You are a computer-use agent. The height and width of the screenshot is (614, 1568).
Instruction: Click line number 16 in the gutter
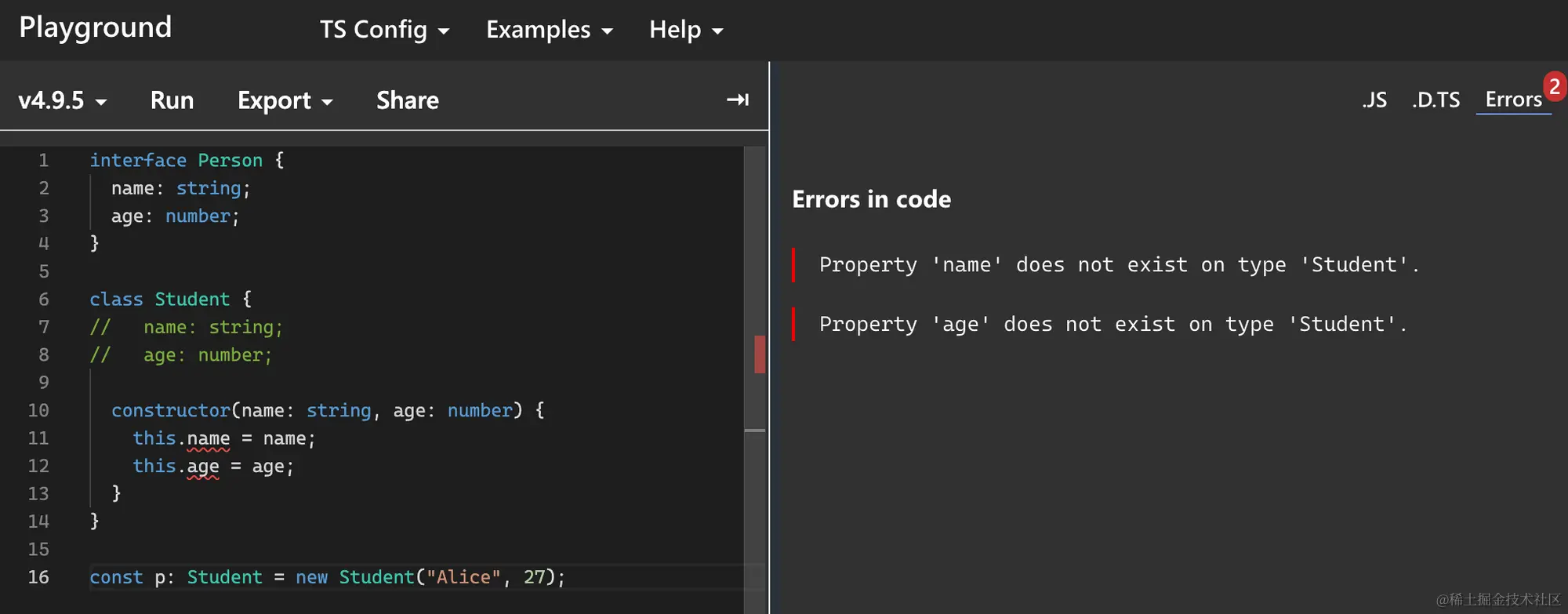point(38,577)
